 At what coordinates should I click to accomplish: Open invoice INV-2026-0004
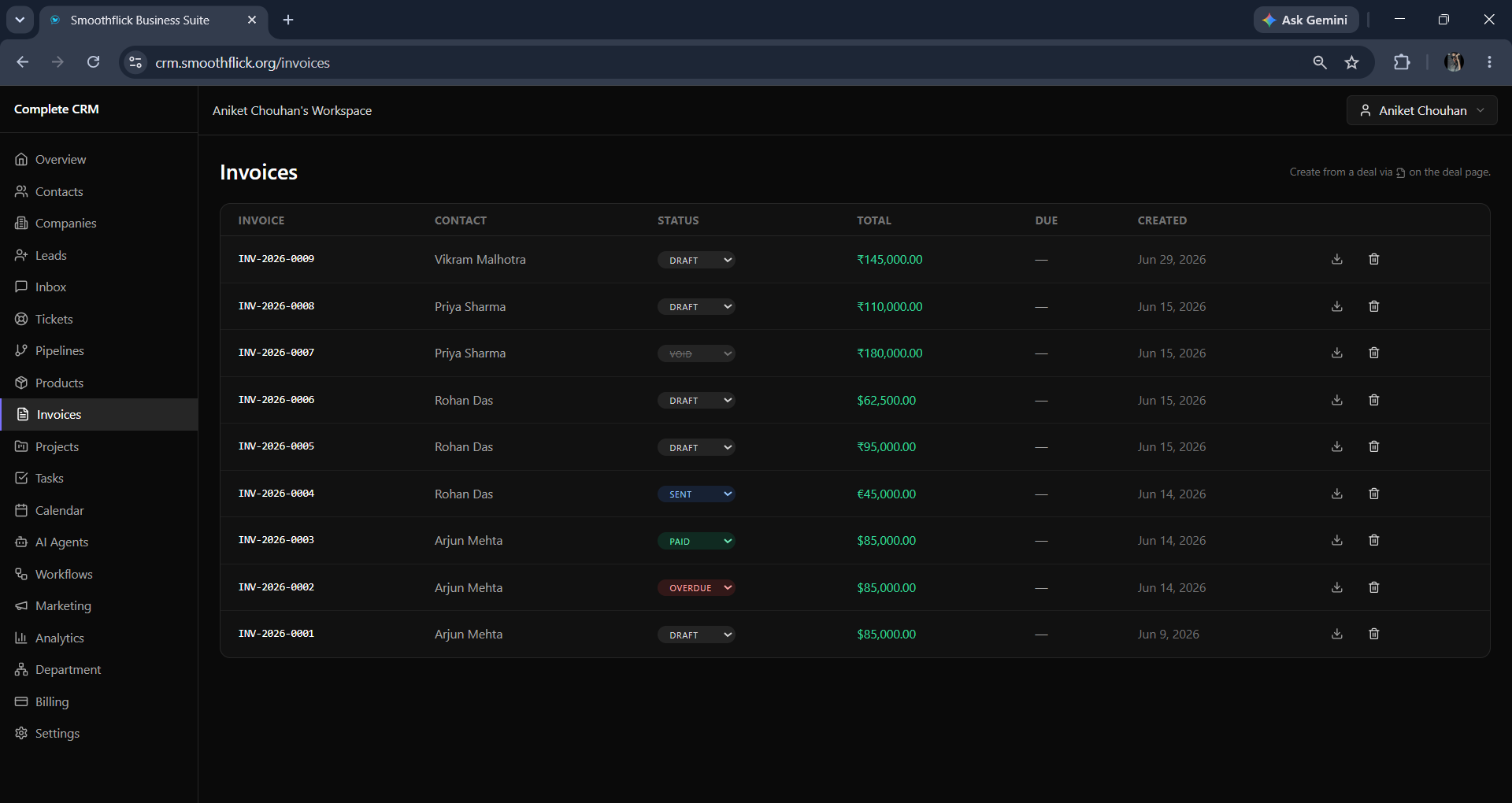276,494
